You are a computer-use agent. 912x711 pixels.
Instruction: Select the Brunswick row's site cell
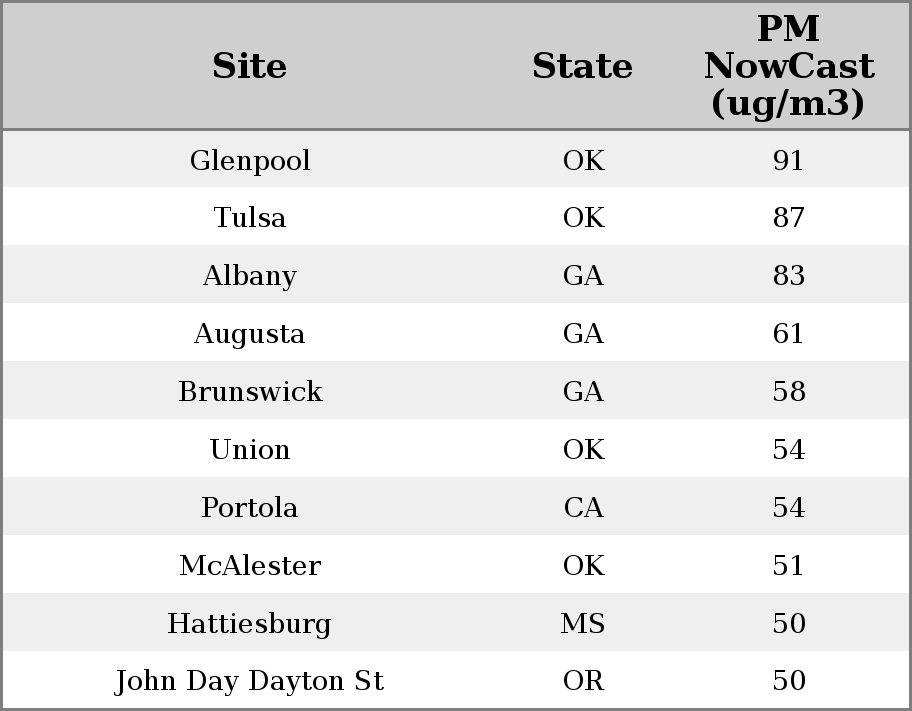(250, 392)
